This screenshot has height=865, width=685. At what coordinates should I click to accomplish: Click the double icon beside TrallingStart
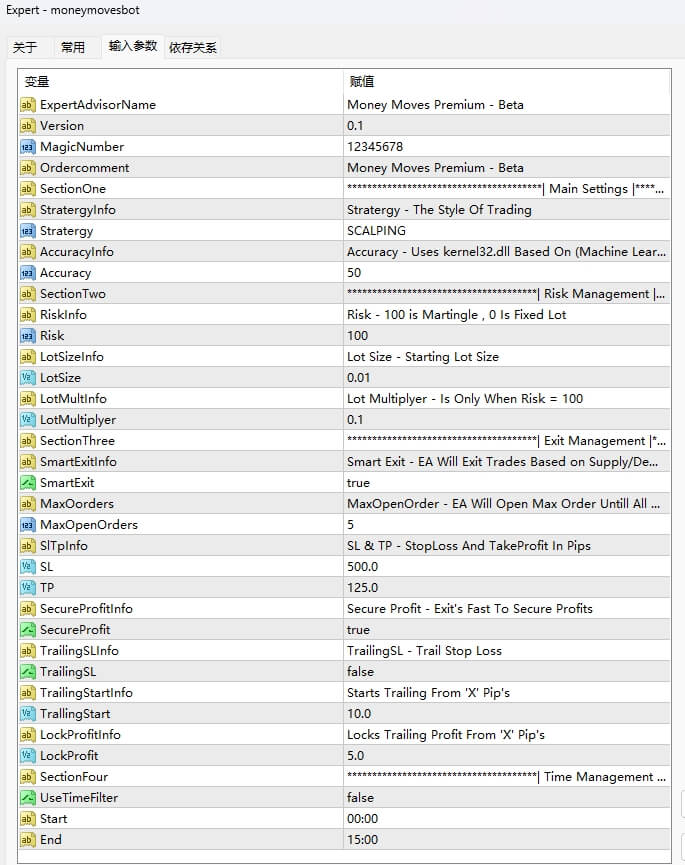(28, 713)
